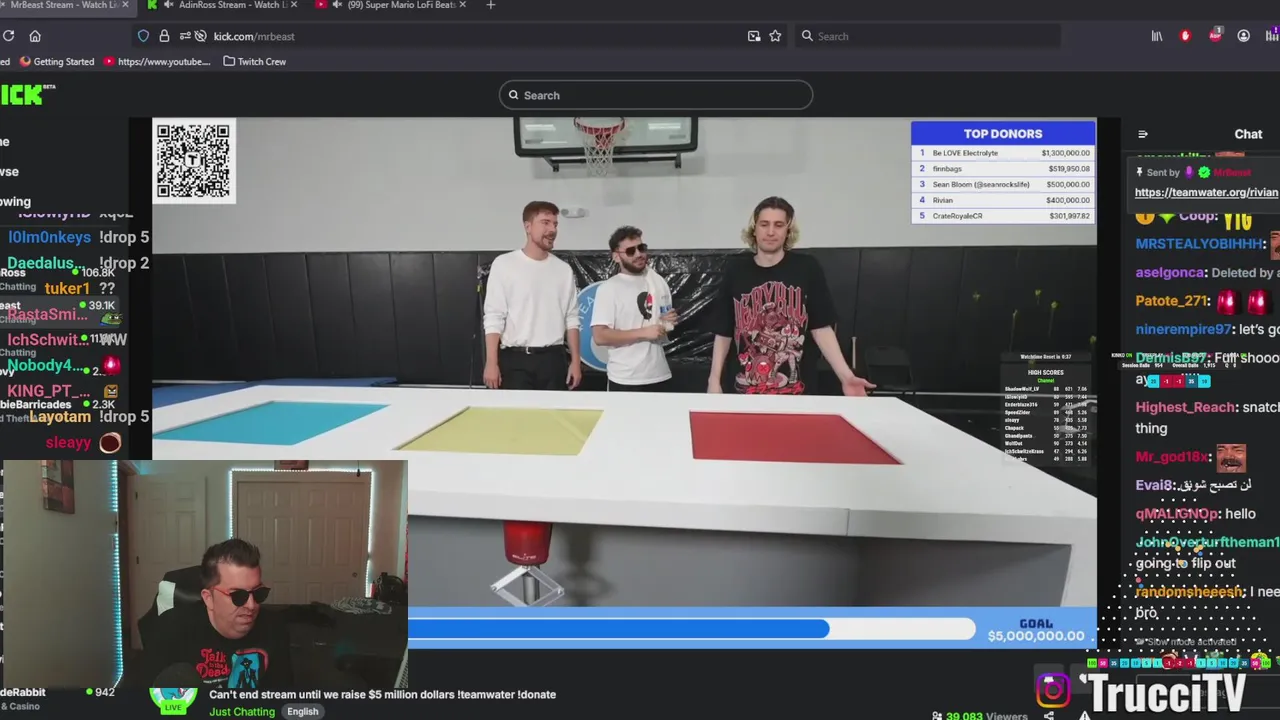1280x720 pixels.
Task: Open a new browser tab with plus
Action: click(x=490, y=5)
